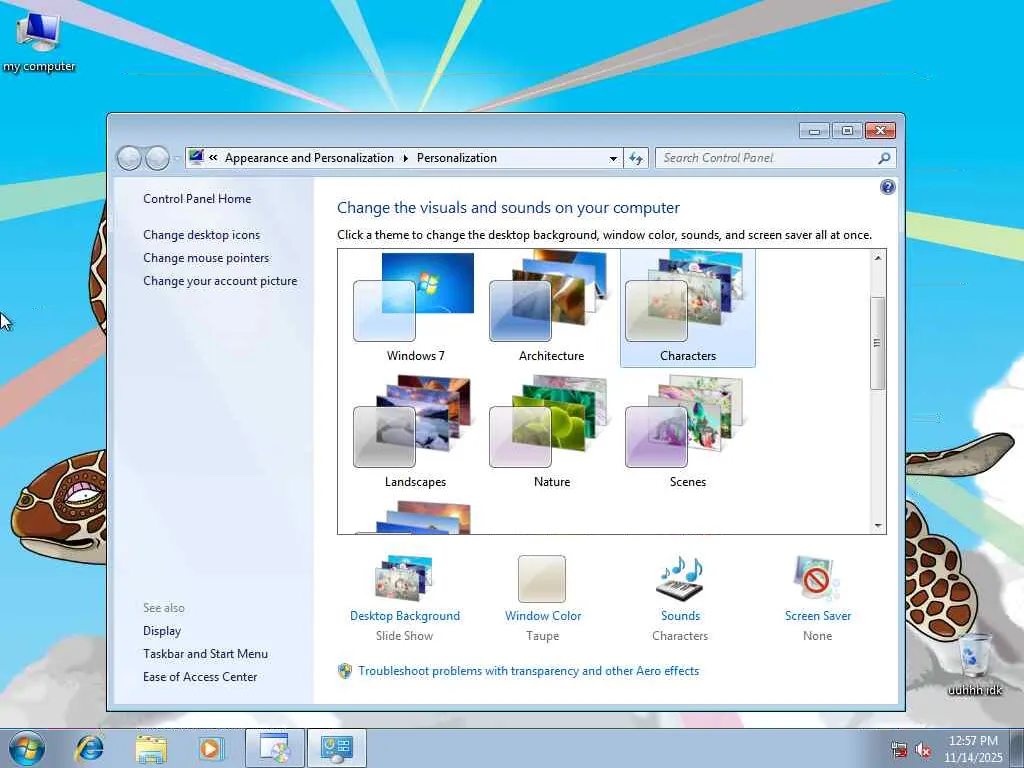
Task: Click the Screen Saver icon
Action: tap(817, 579)
